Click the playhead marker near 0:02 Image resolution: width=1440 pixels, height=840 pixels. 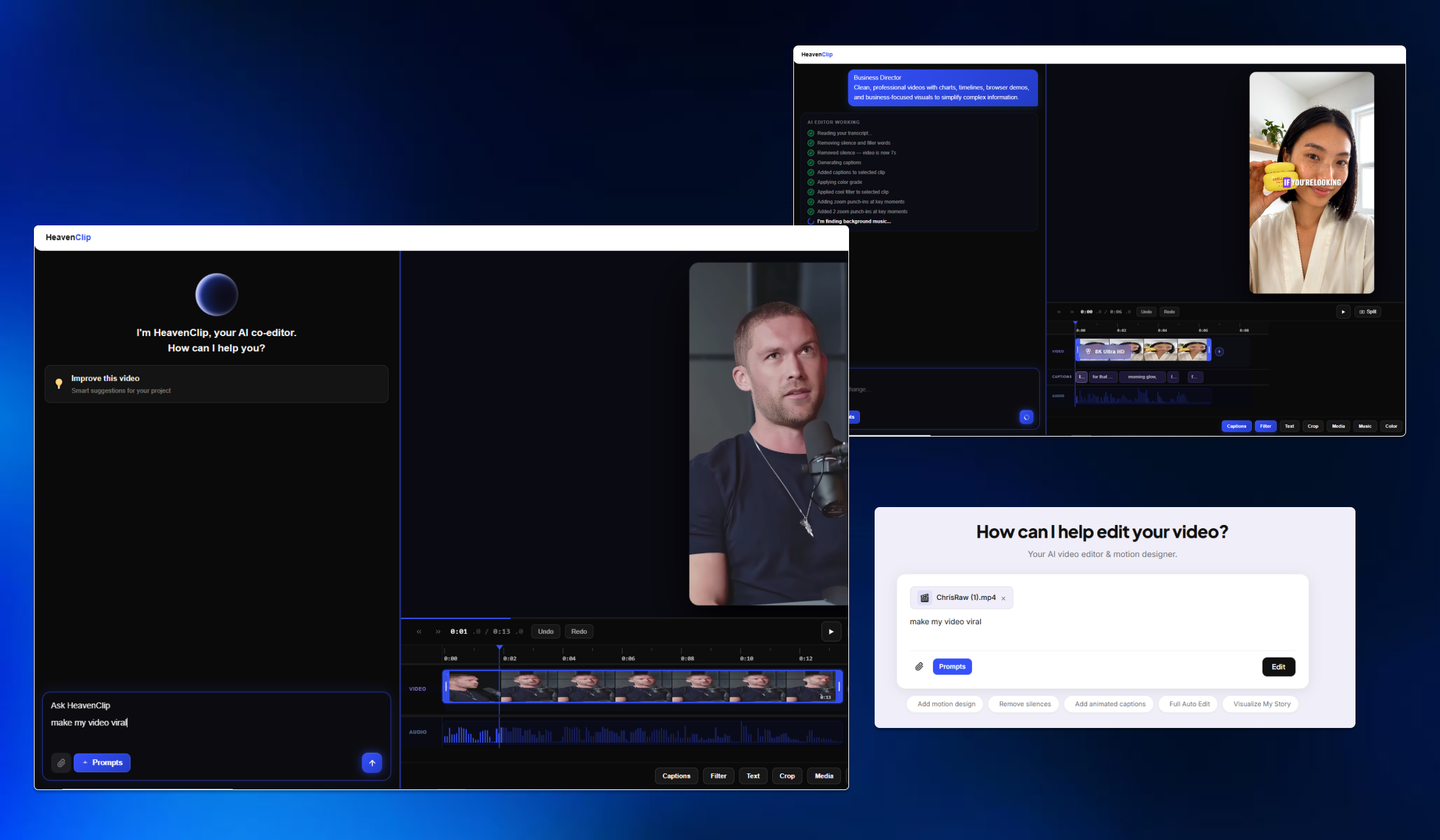499,649
